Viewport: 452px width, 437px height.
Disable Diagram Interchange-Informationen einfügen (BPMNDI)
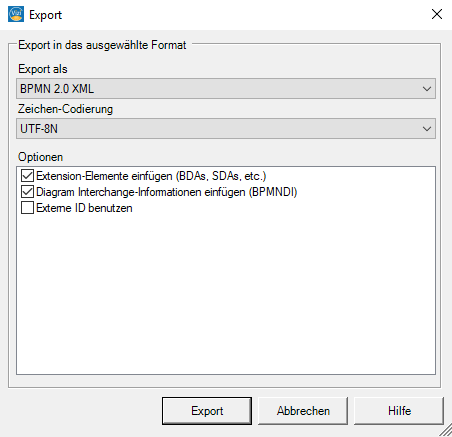27,192
